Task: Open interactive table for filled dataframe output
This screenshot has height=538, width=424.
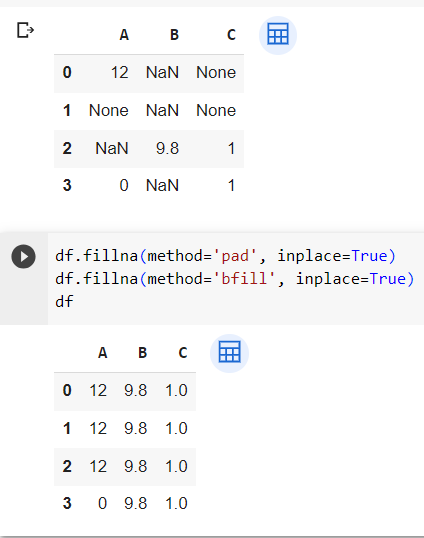Action: (x=229, y=353)
